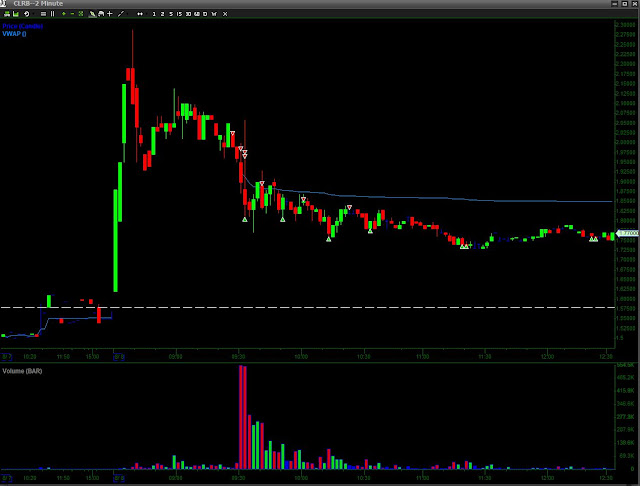
Task: Activate the white crosshair plus tool
Action: click(x=110, y=14)
